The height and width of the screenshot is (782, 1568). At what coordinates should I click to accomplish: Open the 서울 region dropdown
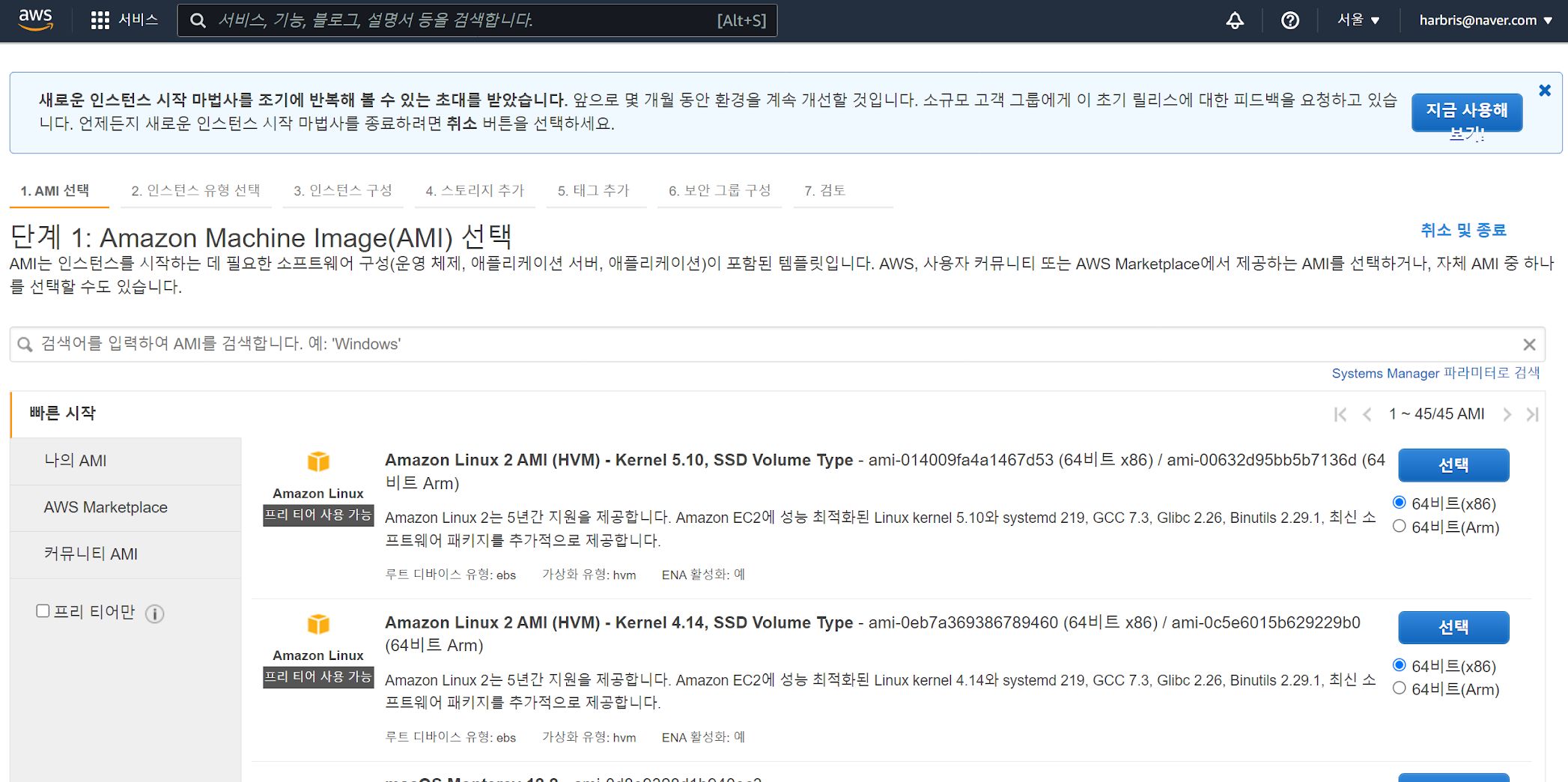[x=1358, y=20]
